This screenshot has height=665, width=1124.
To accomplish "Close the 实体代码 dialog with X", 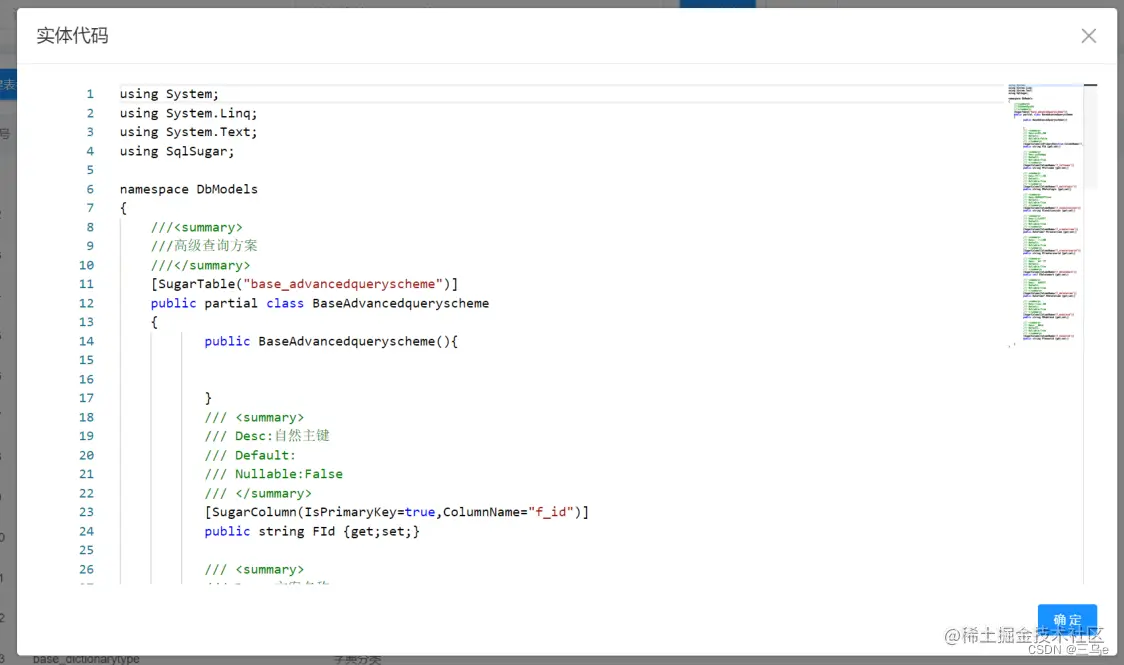I will click(1088, 36).
